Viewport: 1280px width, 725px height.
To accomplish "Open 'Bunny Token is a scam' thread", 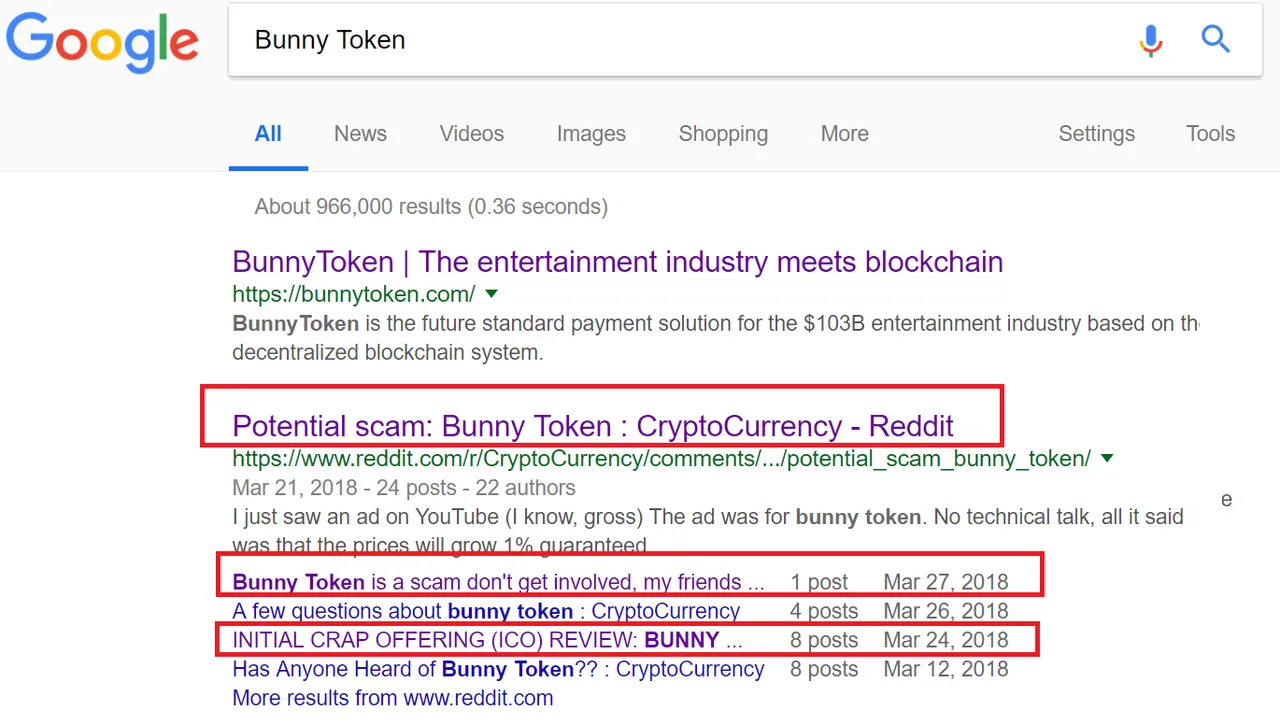I will coord(498,582).
